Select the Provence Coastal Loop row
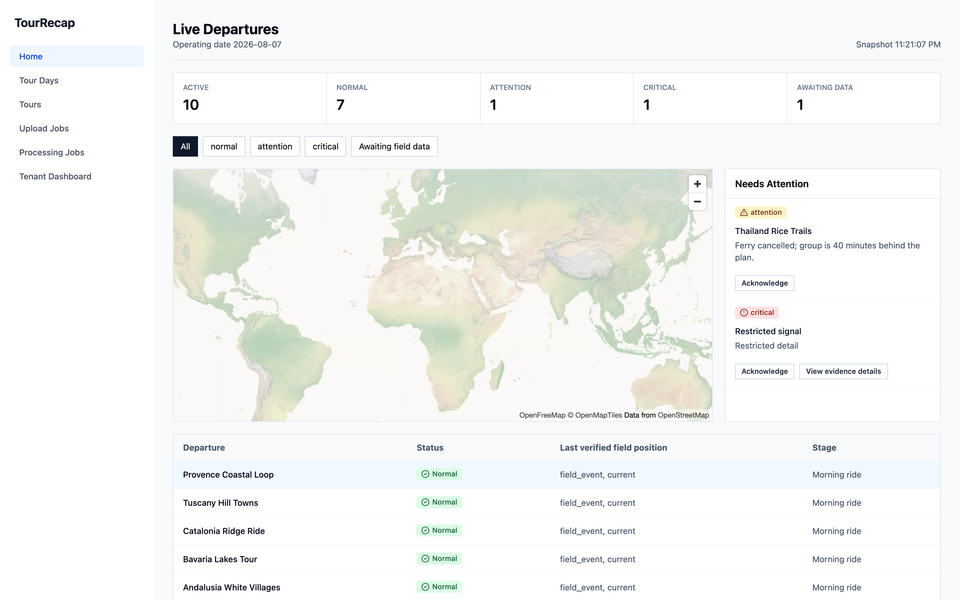Screen dimensions: 960x600 tap(557, 474)
